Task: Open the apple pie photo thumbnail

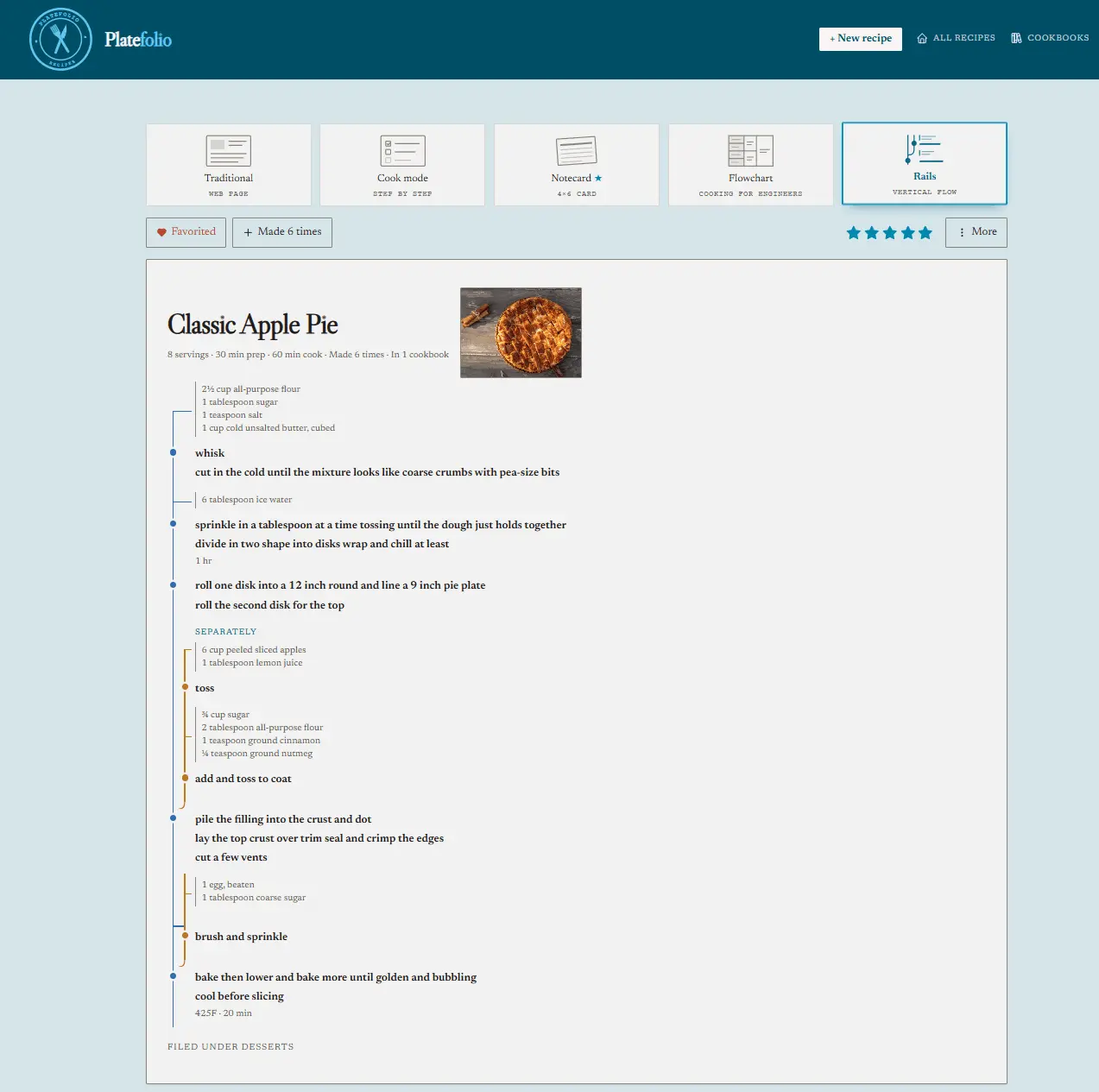Action: 521,332
